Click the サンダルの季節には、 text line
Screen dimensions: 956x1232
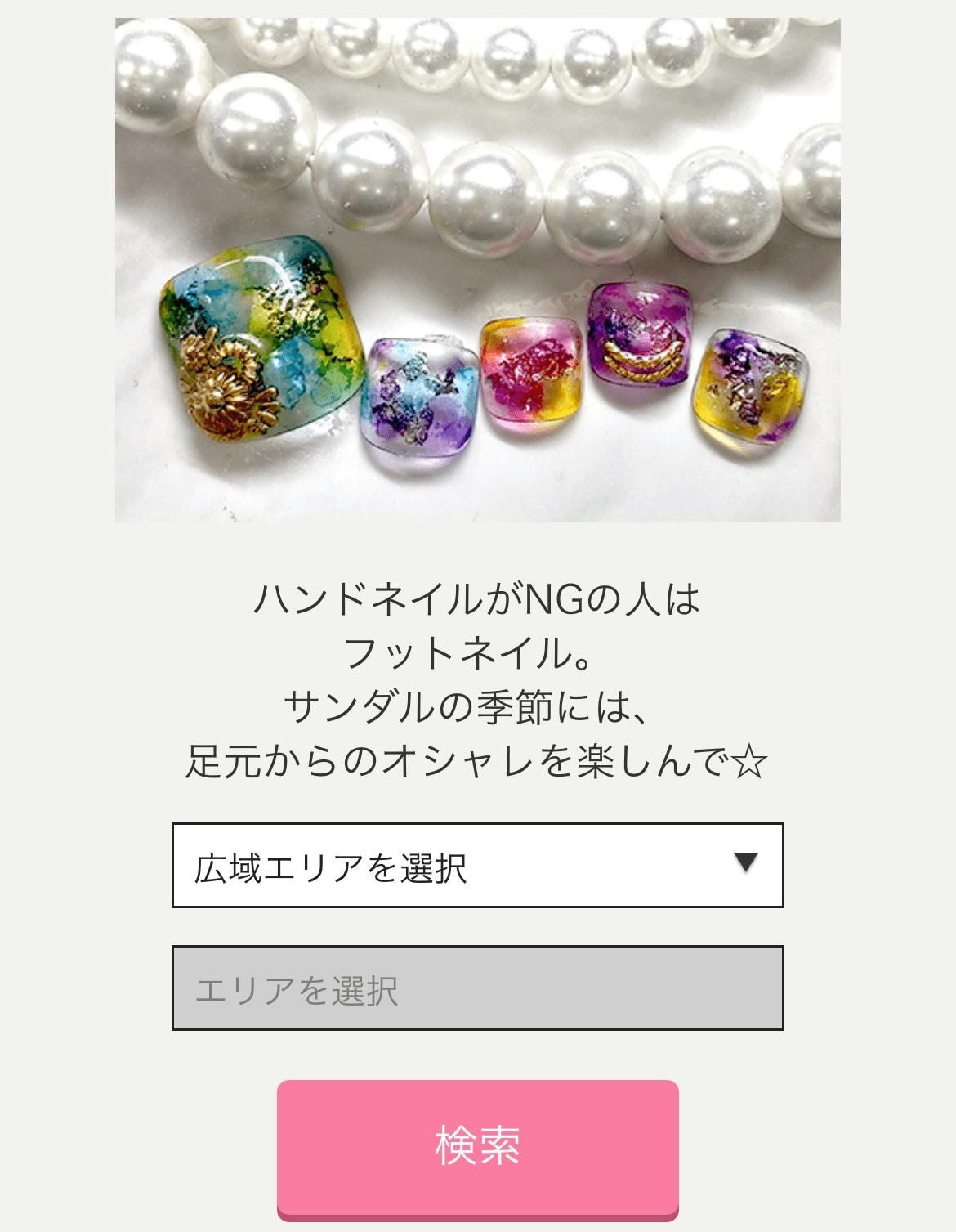click(468, 707)
